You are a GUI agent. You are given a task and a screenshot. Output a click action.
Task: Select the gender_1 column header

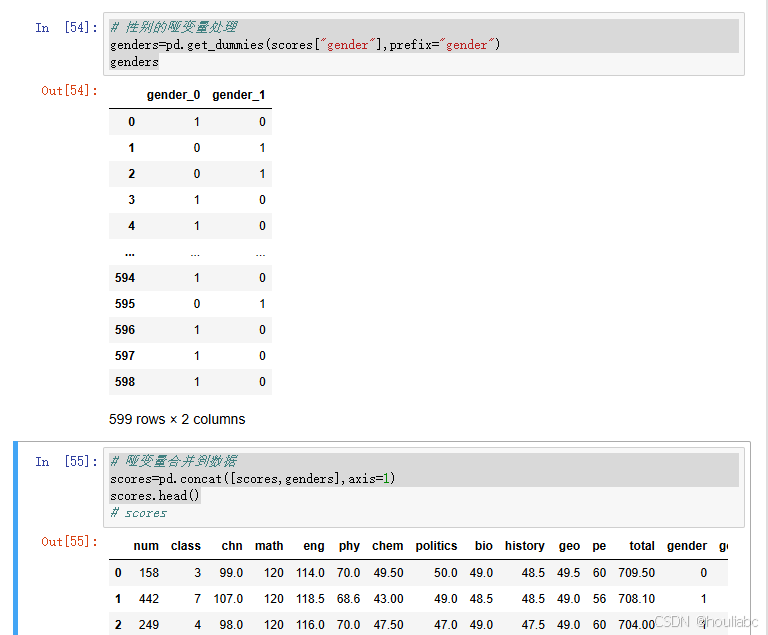click(239, 95)
